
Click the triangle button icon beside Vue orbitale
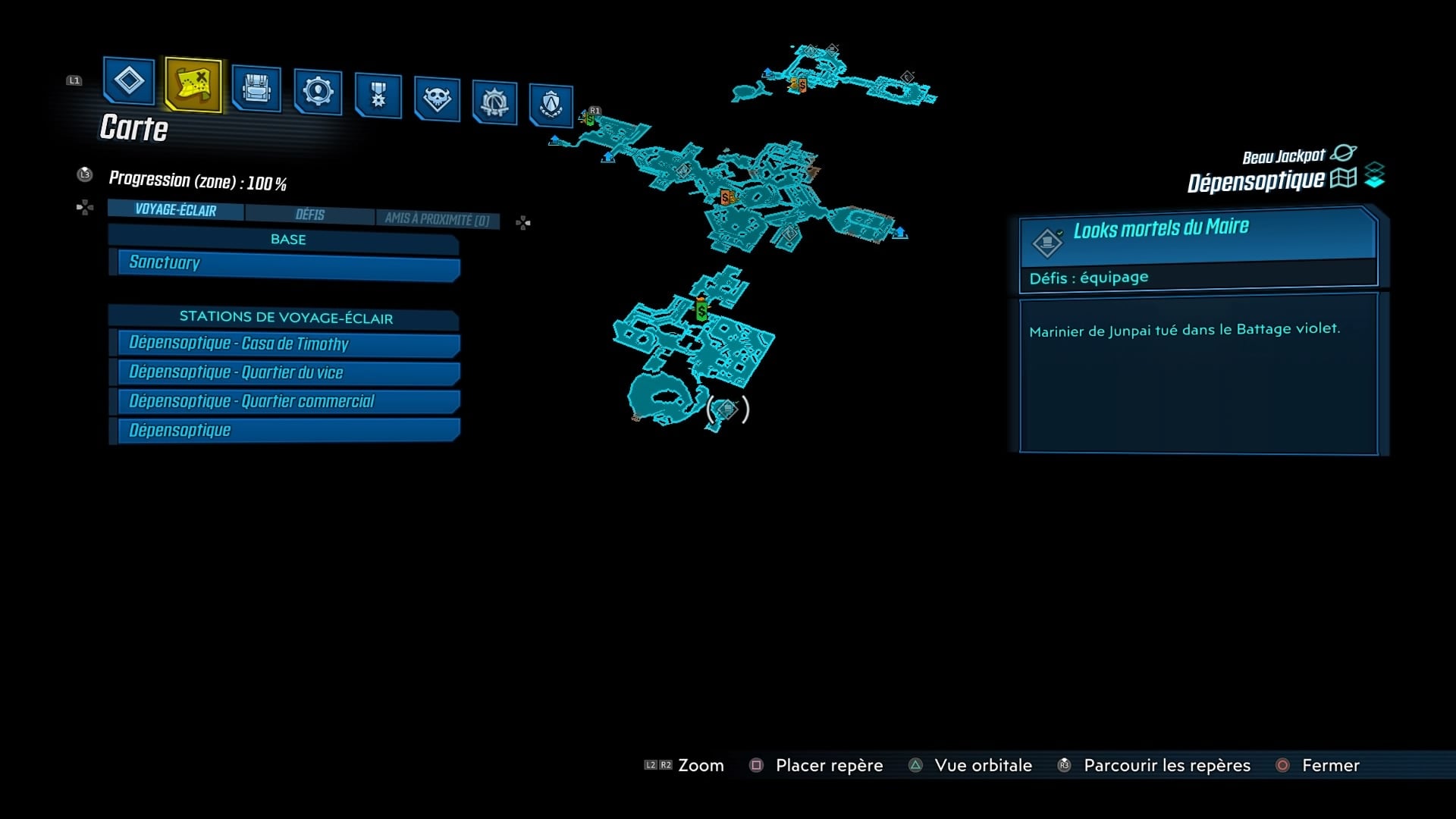915,765
